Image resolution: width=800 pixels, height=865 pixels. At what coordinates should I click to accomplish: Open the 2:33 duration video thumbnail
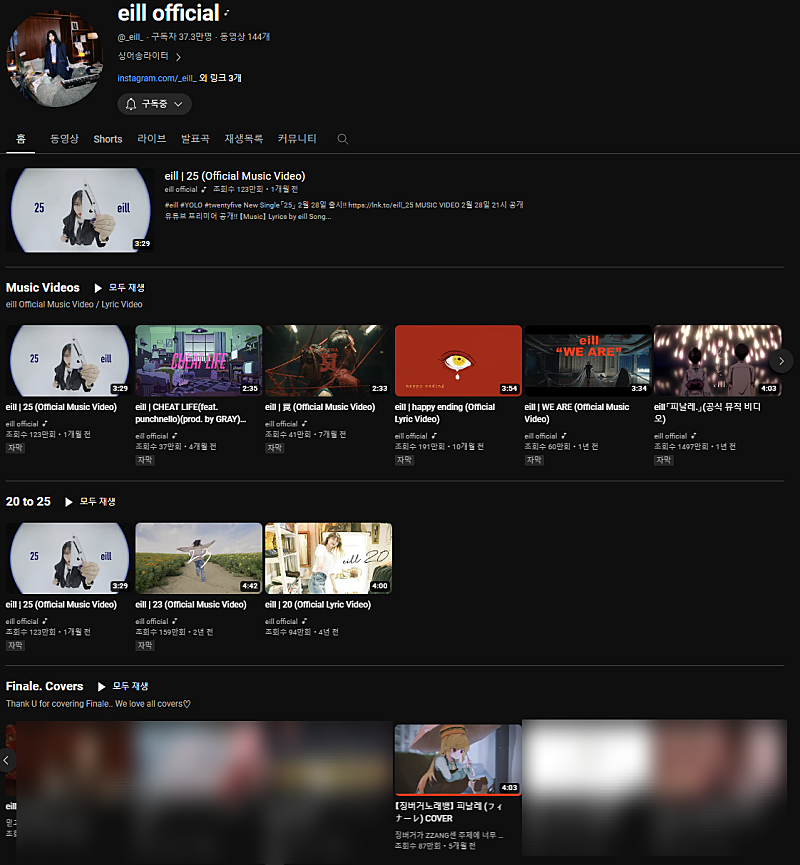click(x=328, y=360)
